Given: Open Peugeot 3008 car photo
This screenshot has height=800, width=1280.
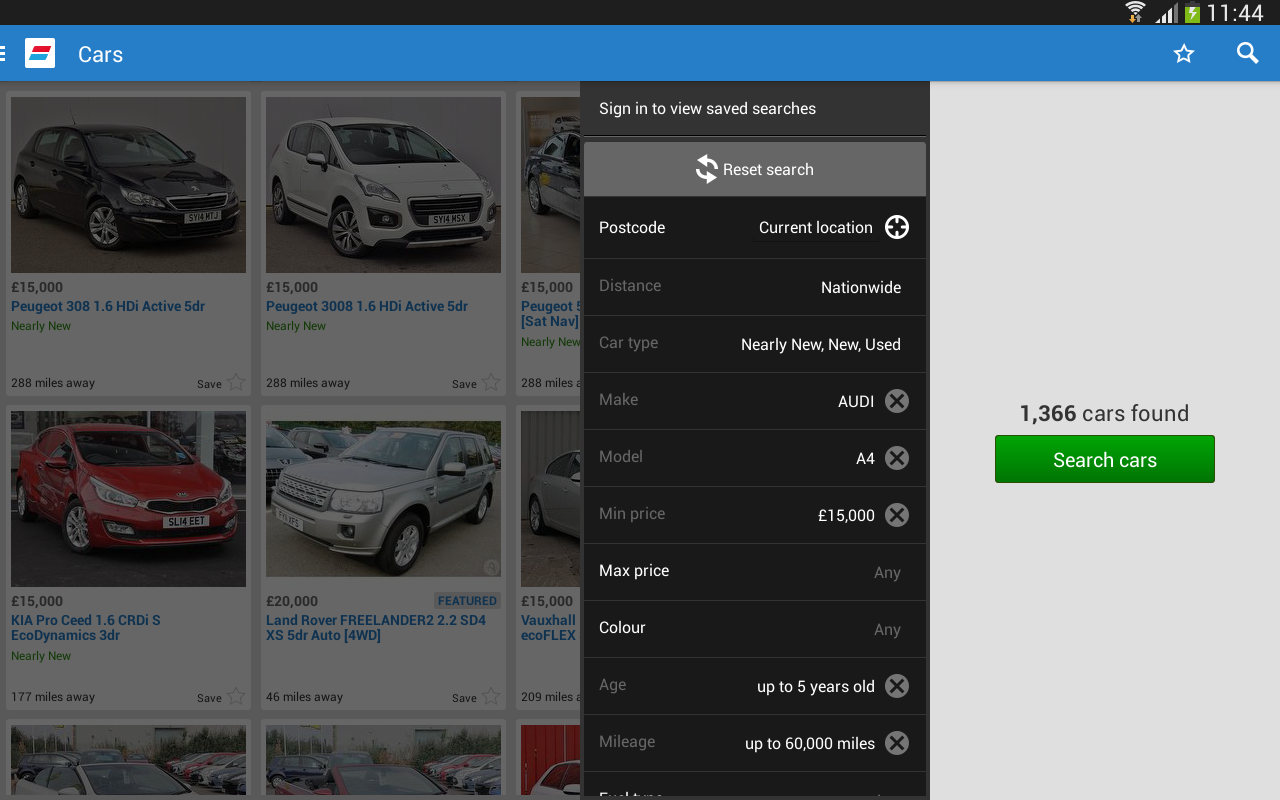Looking at the screenshot, I should (x=383, y=185).
